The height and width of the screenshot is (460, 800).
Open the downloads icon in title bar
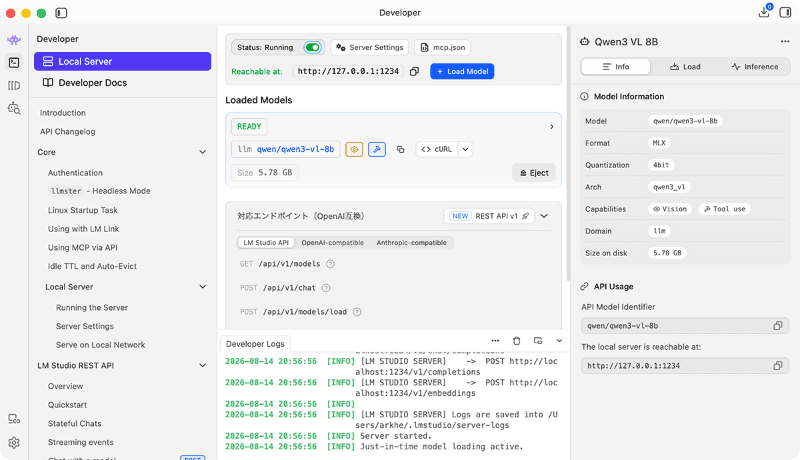click(x=764, y=12)
